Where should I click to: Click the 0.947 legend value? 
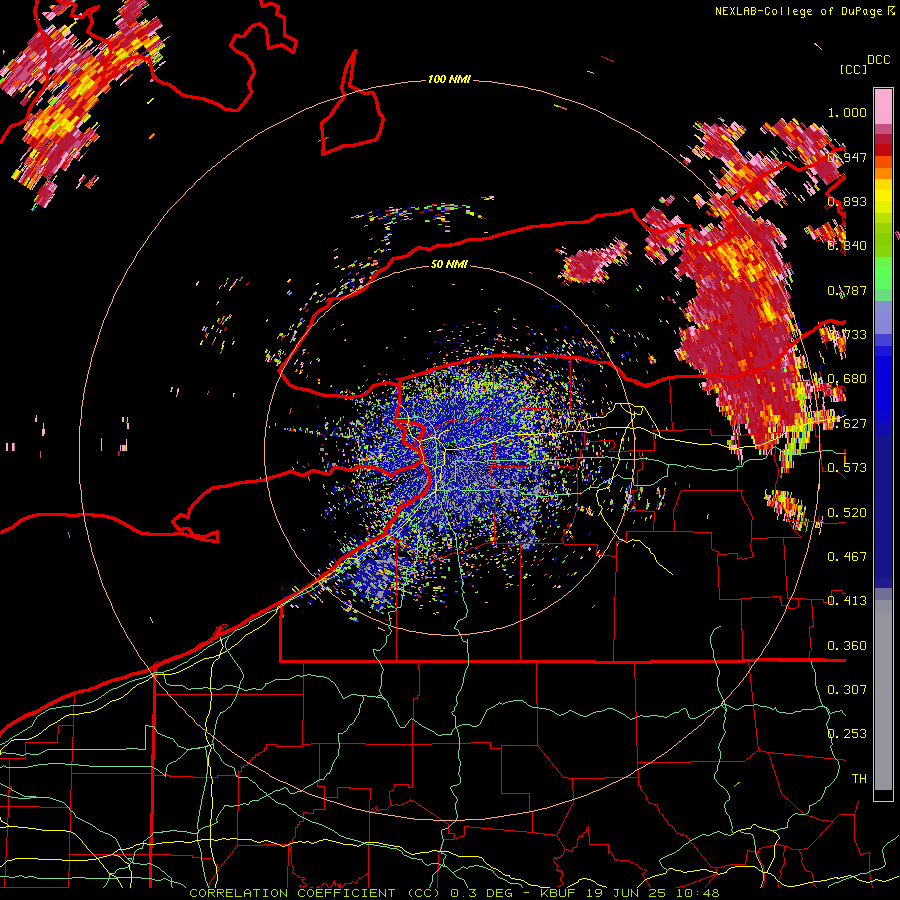click(847, 157)
